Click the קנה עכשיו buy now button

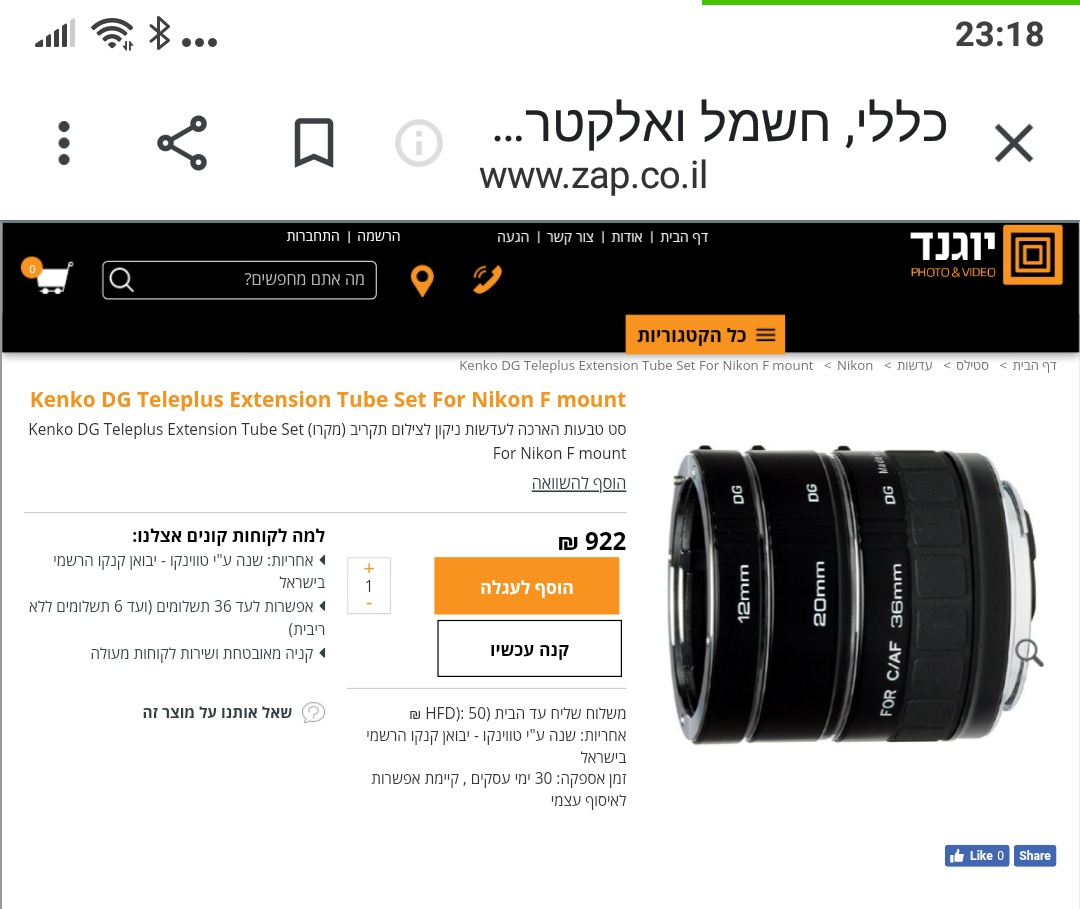point(530,649)
